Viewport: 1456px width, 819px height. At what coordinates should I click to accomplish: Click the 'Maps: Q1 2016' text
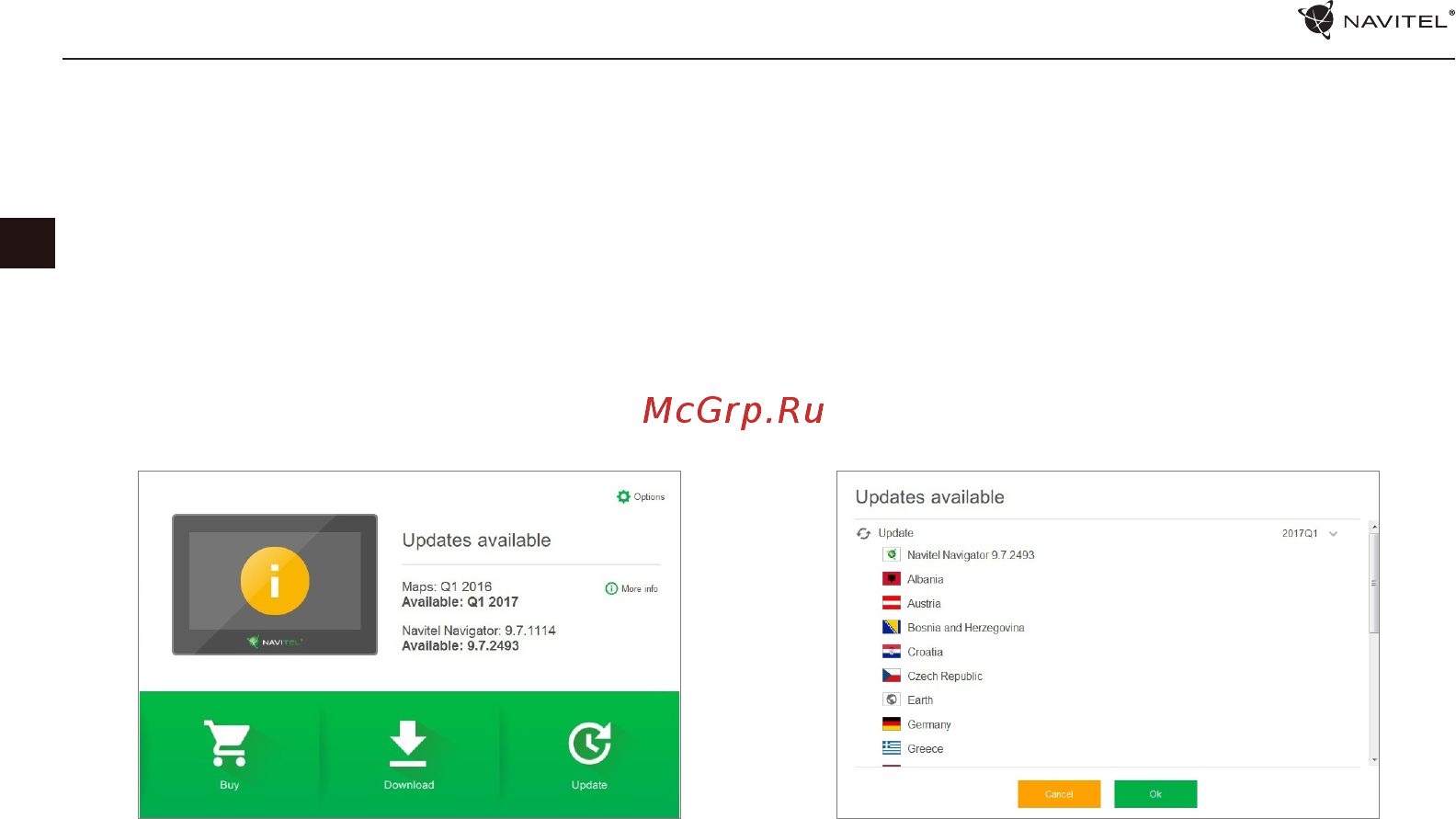[x=447, y=586]
